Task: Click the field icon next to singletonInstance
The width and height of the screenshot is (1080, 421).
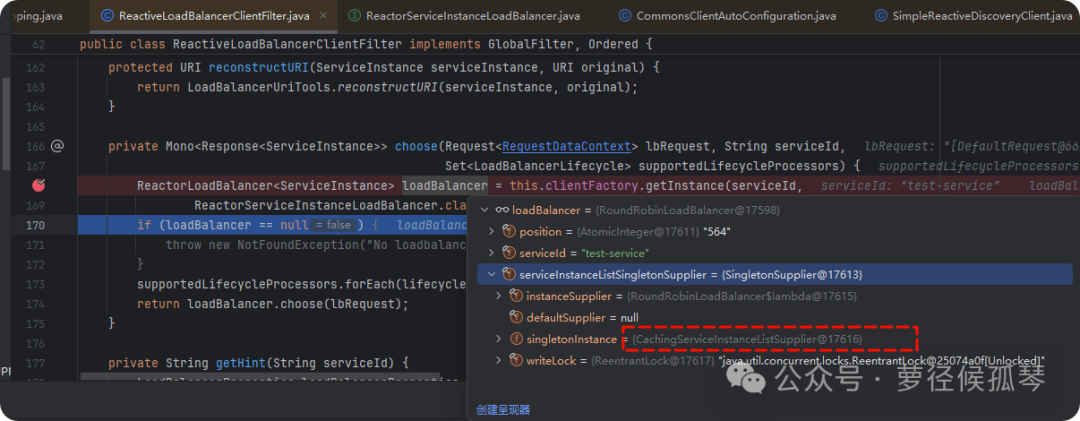Action: [516, 339]
